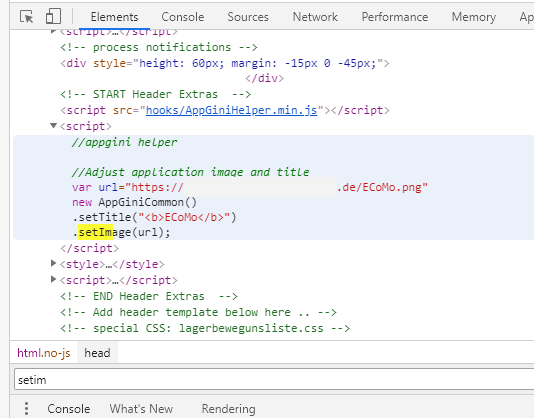The height and width of the screenshot is (418, 534).
Task: Select the Add header template comment
Action: 198,312
